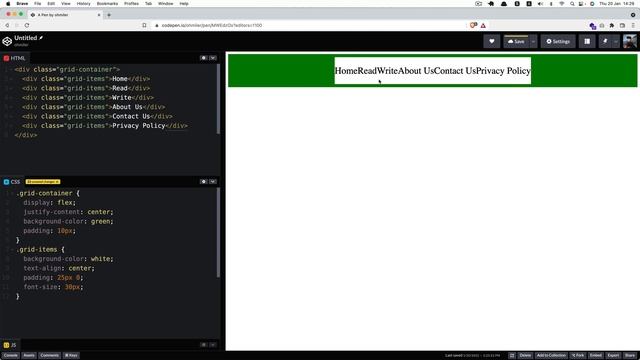Close the 'A Pen by' tab

(x=99, y=15)
